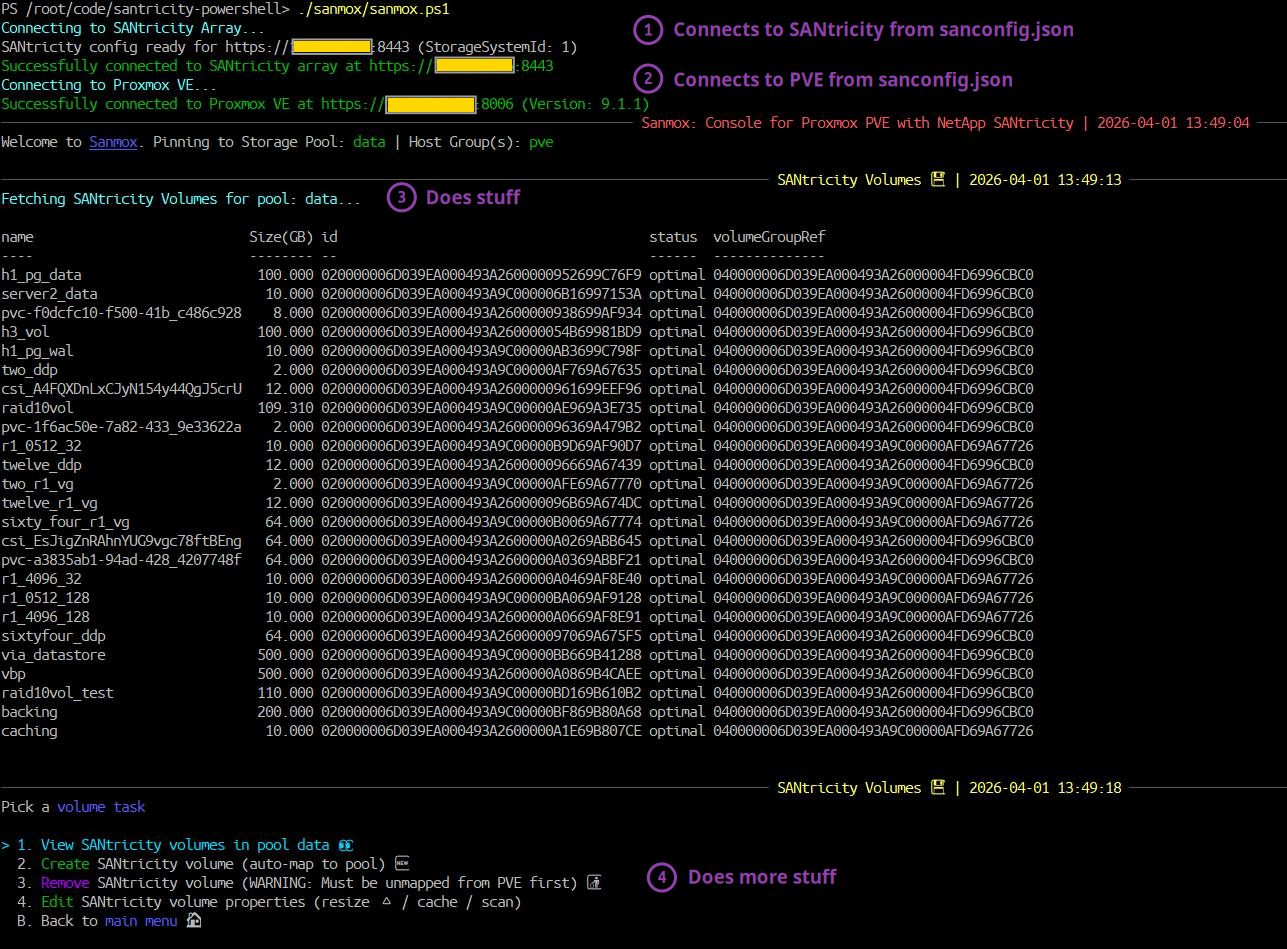Click the "(StorageSystemId: 1)" text
Viewport: 1287px width, 949px height.
point(497,47)
